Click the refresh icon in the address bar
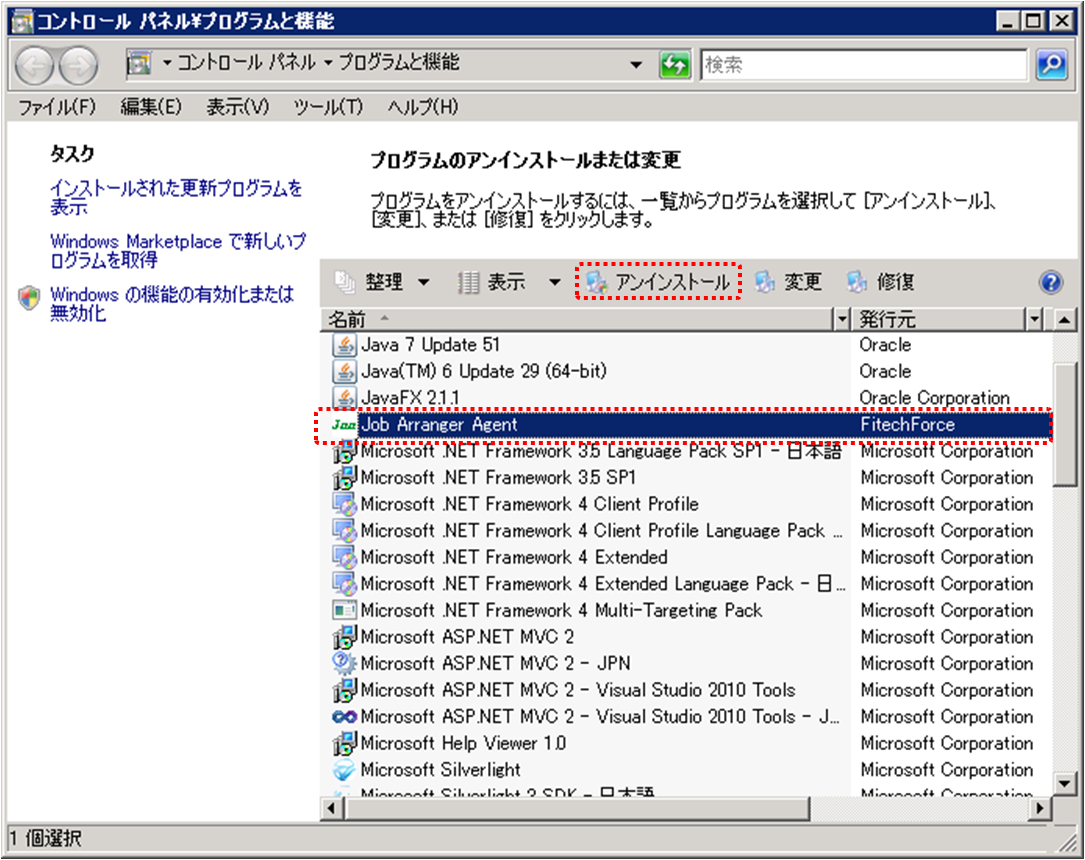 click(673, 64)
